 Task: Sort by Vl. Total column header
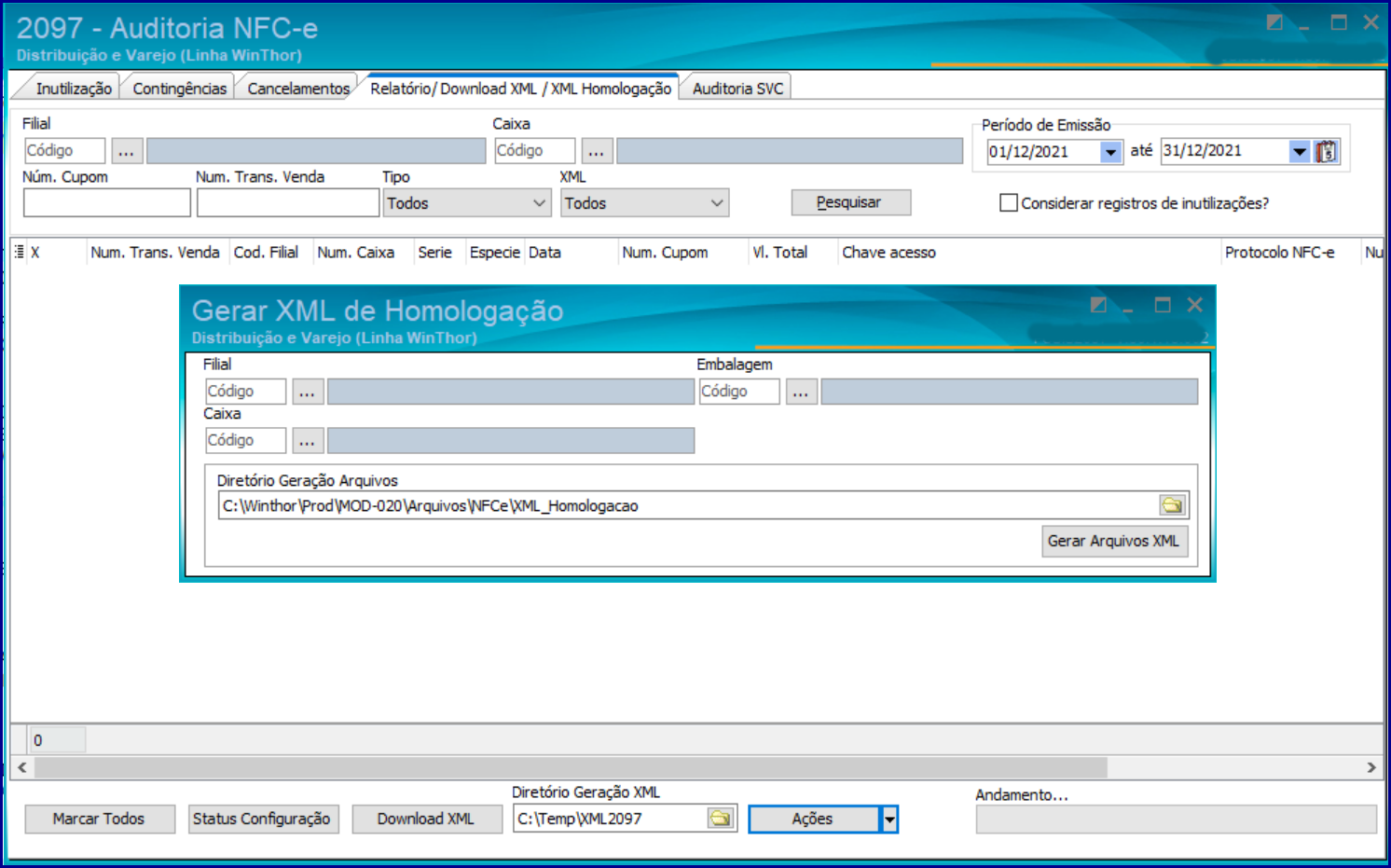tap(780, 253)
